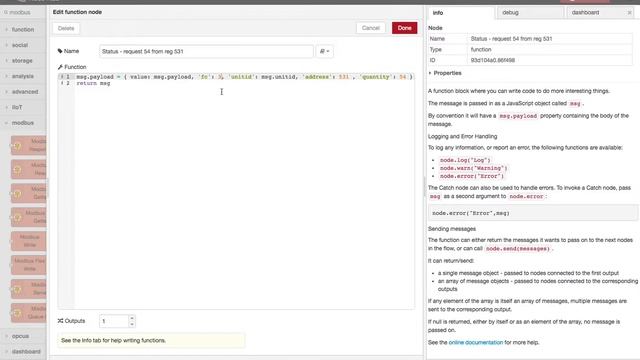Select the Modbus Read palette node
640x360 pixels.
(29, 169)
